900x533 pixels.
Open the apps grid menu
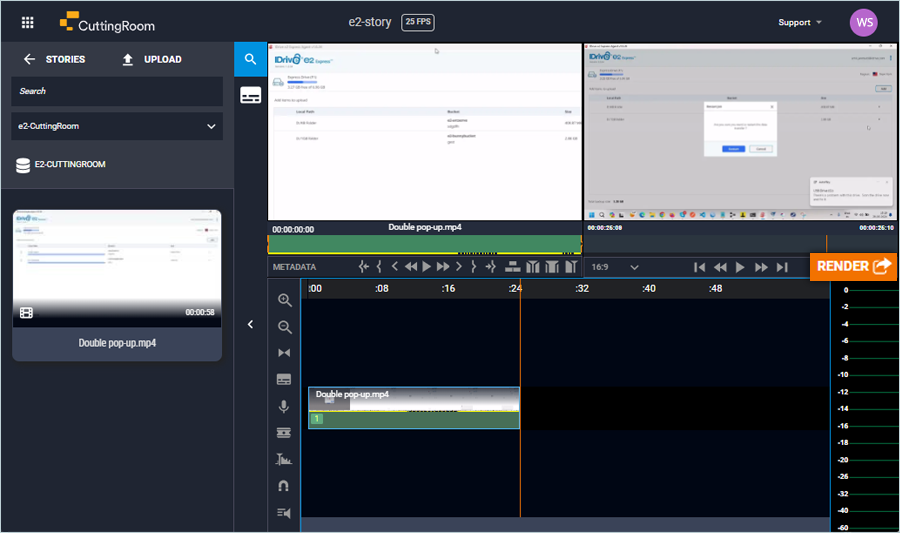pos(28,22)
